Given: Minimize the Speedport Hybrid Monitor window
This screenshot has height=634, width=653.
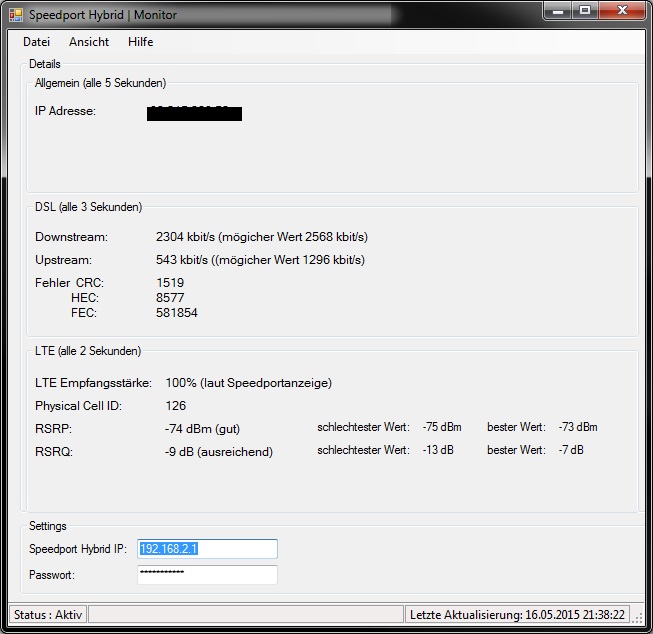Looking at the screenshot, I should click(558, 11).
